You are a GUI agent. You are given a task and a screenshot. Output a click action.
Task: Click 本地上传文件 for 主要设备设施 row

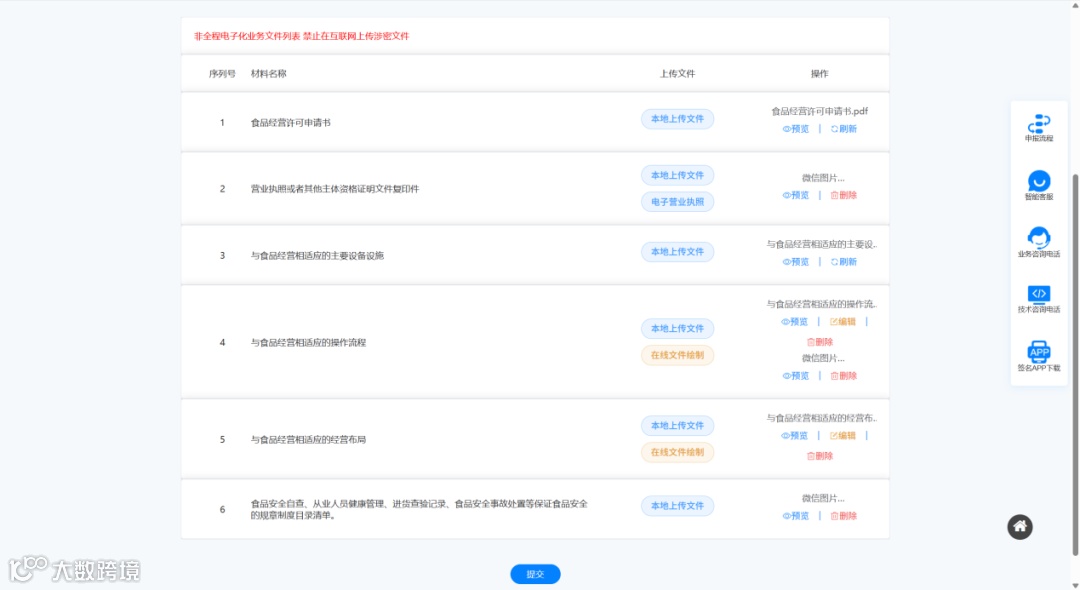(677, 251)
